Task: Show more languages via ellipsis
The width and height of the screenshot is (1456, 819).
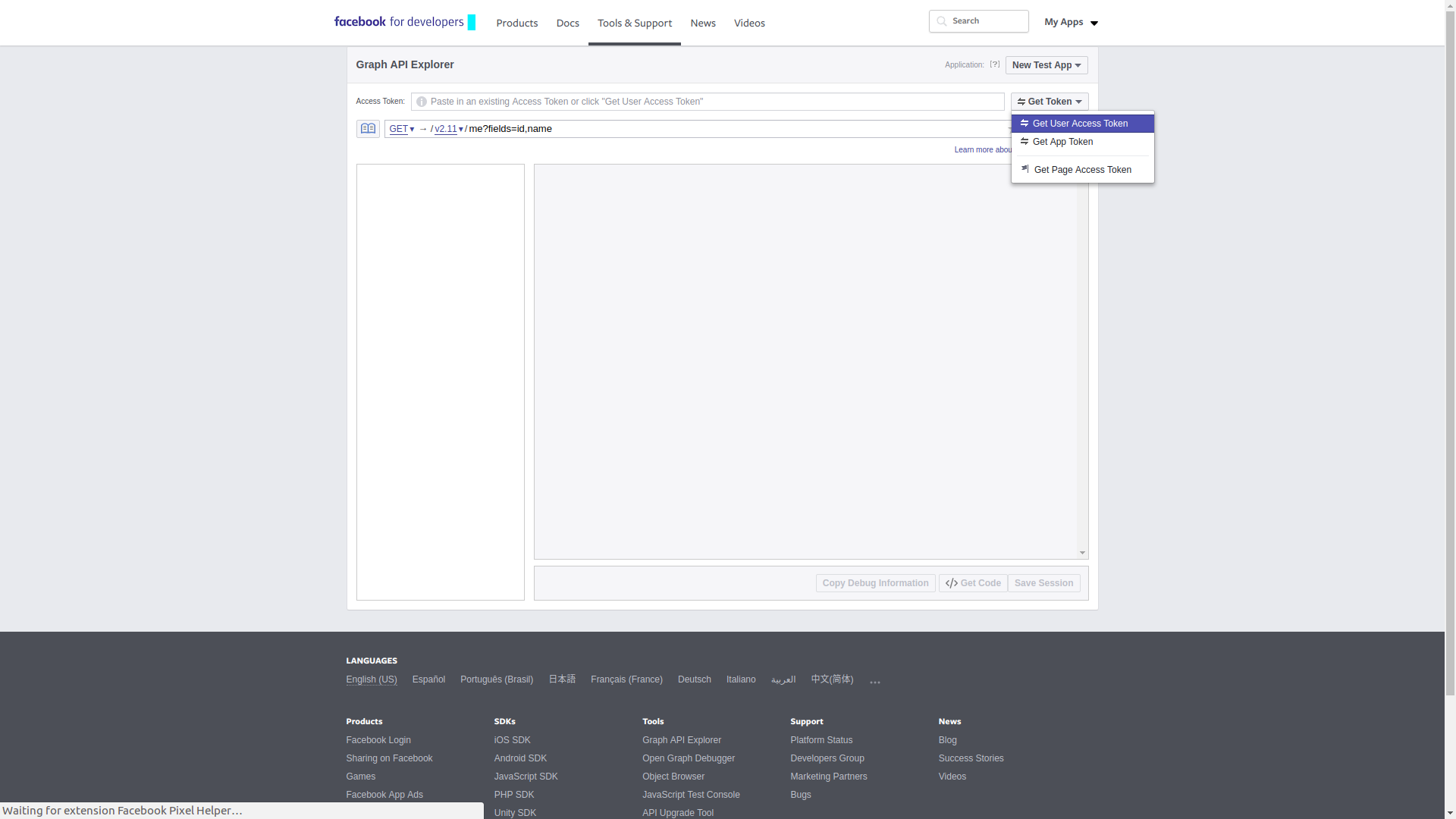Action: click(875, 681)
